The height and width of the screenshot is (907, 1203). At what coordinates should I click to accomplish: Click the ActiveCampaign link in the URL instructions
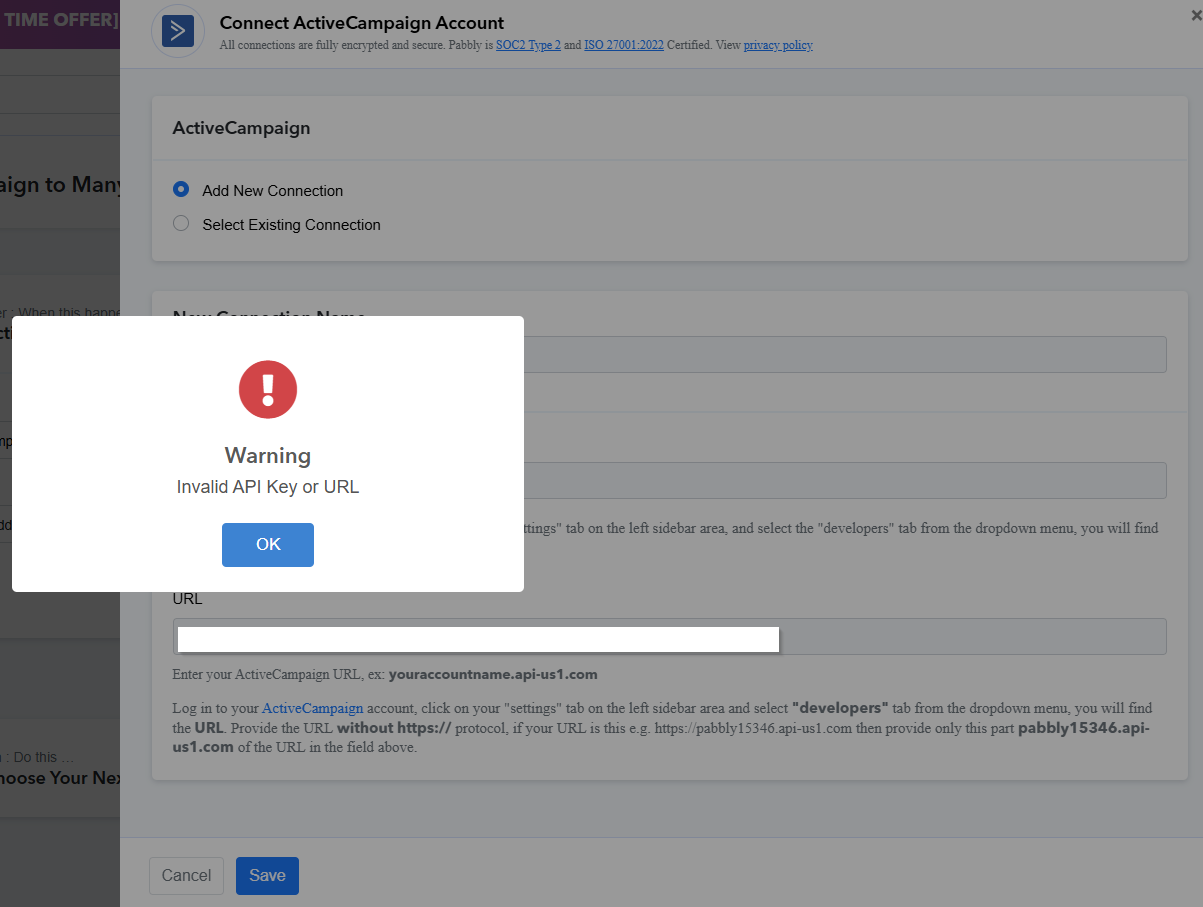pos(313,709)
